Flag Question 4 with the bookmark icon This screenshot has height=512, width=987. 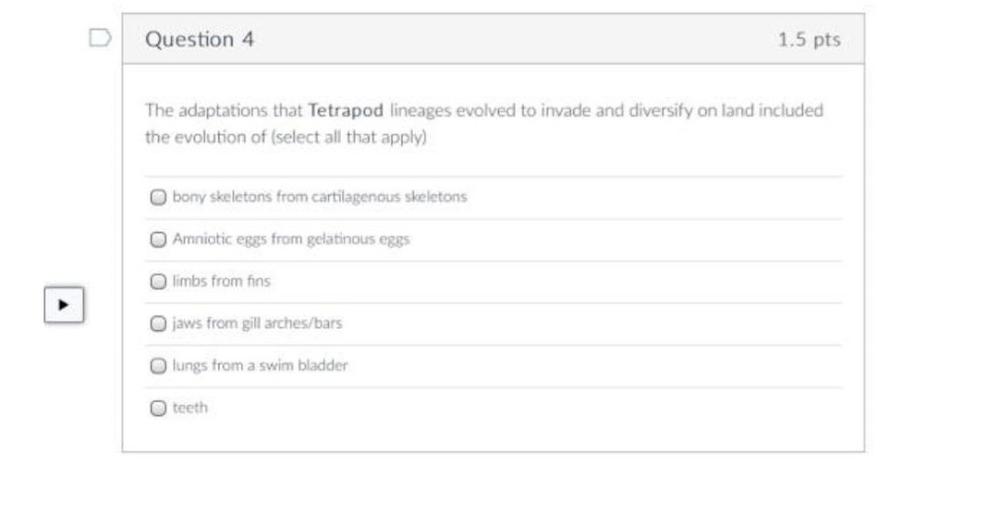(99, 38)
